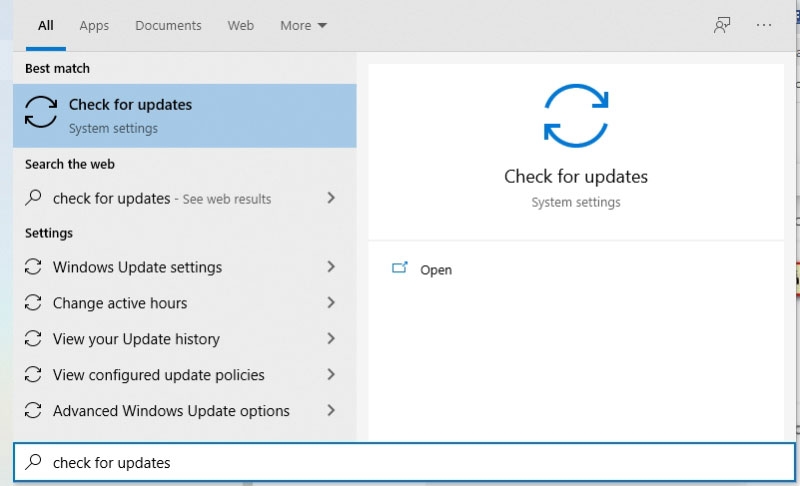
Task: Open Change active hours
Action: (x=185, y=303)
